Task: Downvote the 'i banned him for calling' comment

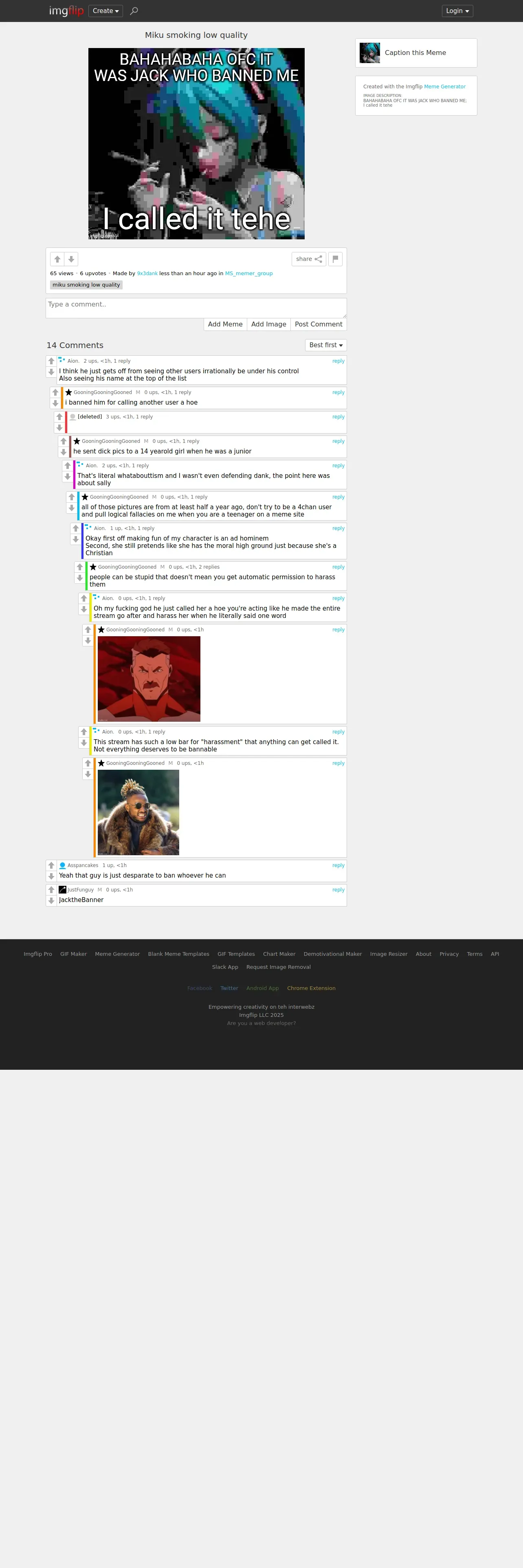Action: 55,403
